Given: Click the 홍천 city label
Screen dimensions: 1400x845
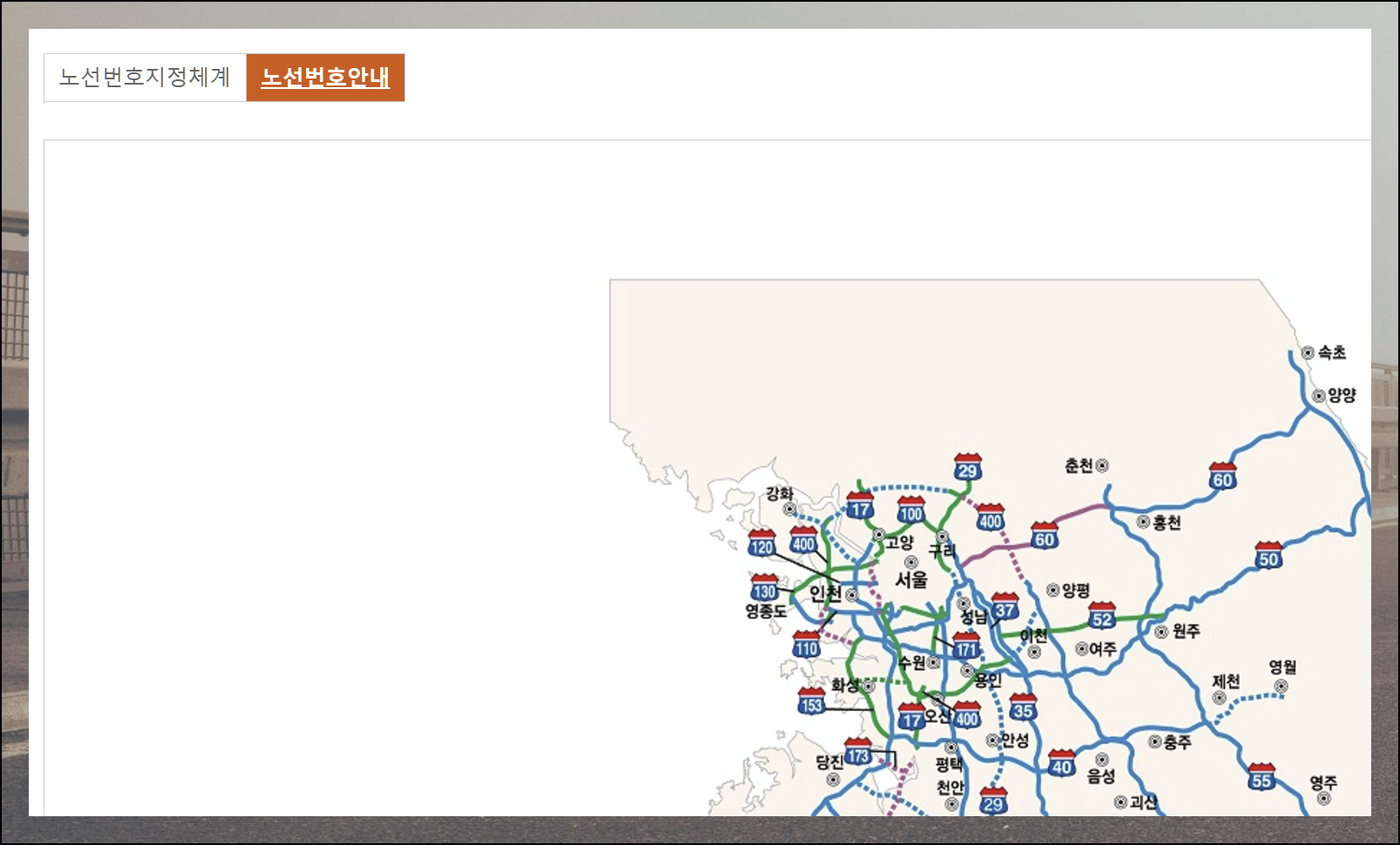Looking at the screenshot, I should pyautogui.click(x=1166, y=522).
